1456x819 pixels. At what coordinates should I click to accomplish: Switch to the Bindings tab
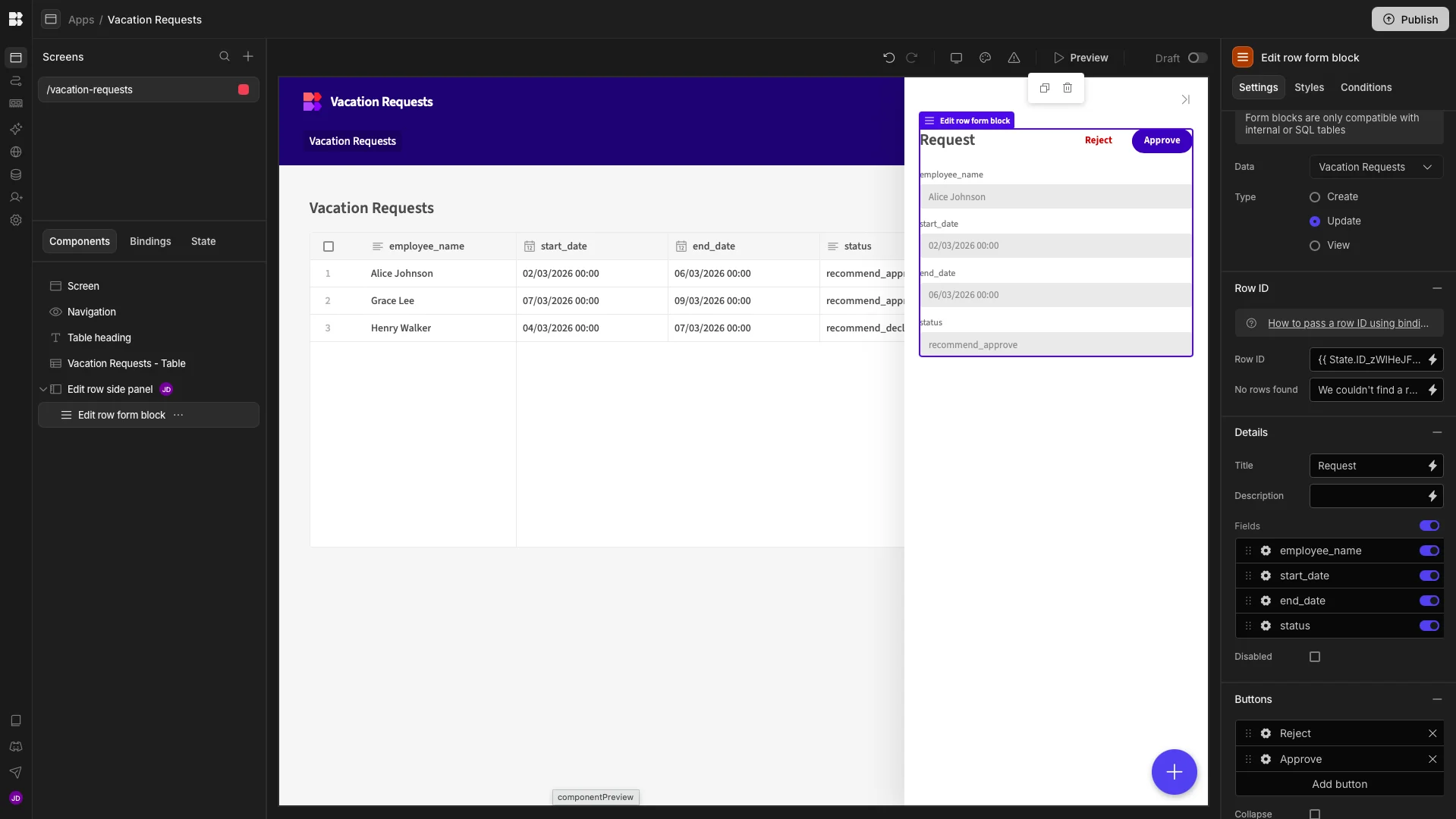click(x=150, y=241)
